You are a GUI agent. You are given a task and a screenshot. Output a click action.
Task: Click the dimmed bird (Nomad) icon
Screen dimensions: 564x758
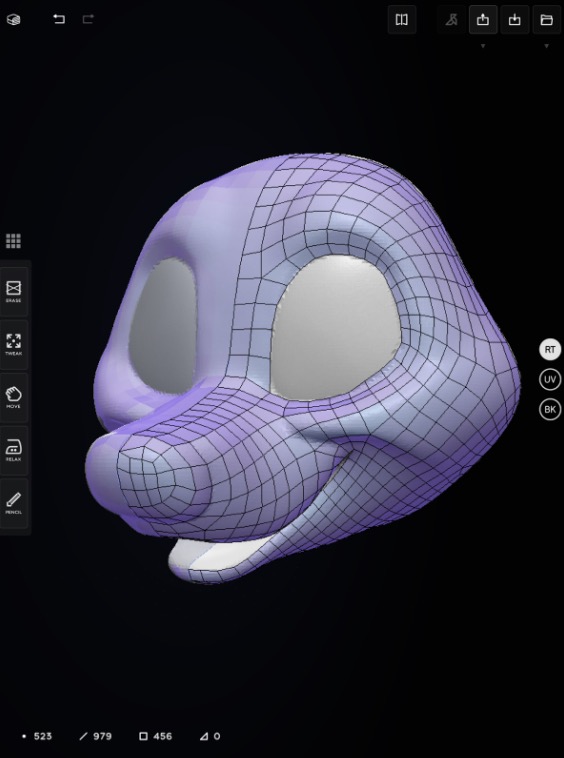click(x=451, y=19)
